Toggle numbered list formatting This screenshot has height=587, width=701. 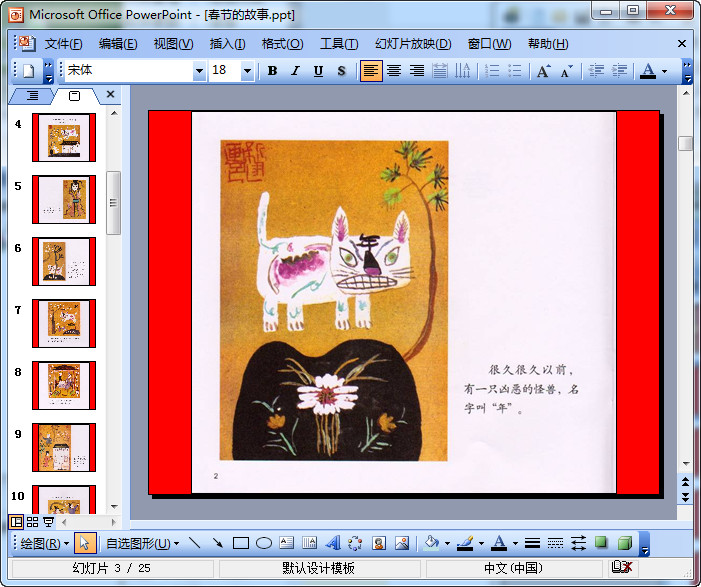coord(492,71)
